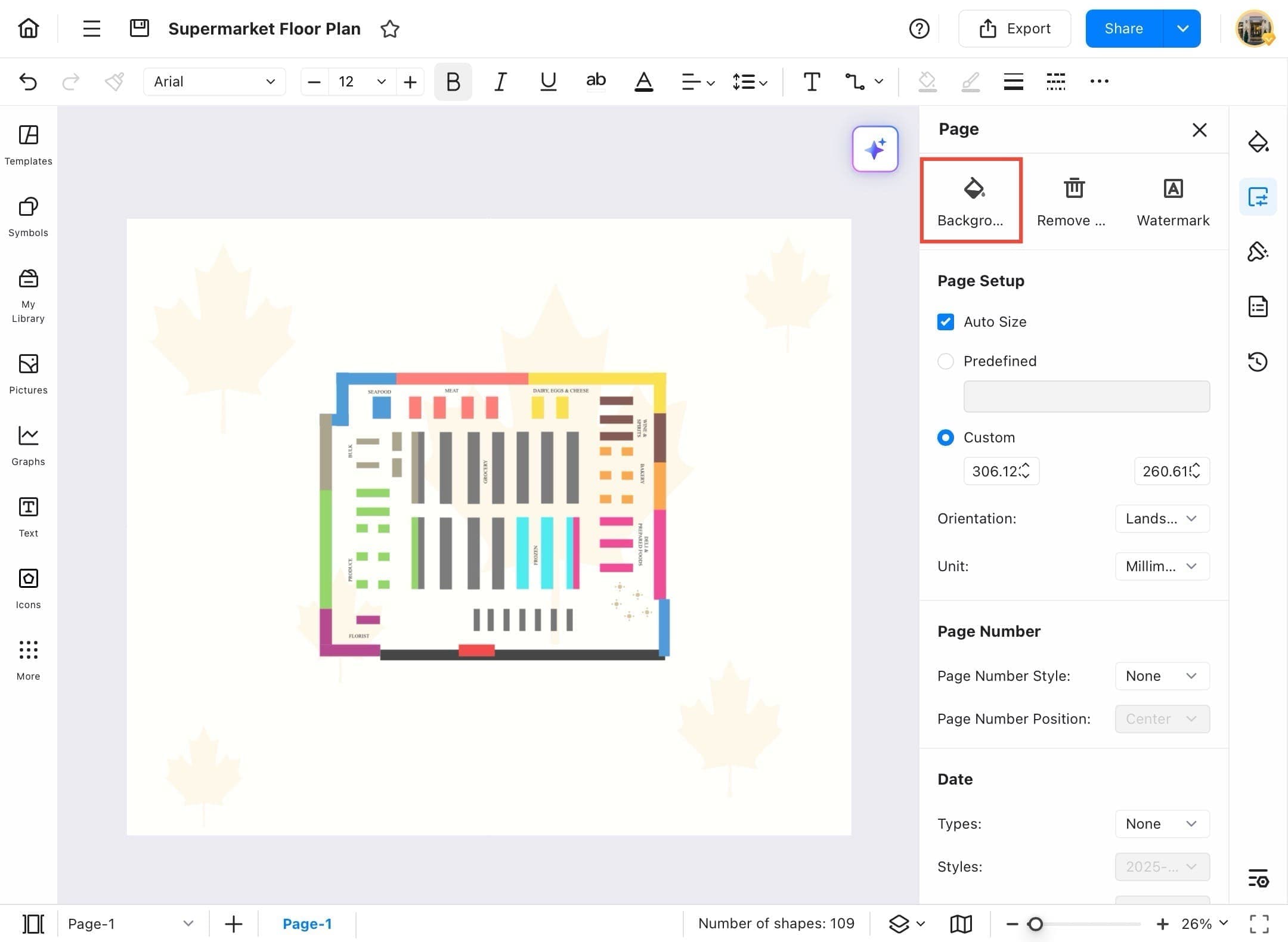Toggle Bold formatting
The height and width of the screenshot is (942, 1288).
[x=453, y=82]
